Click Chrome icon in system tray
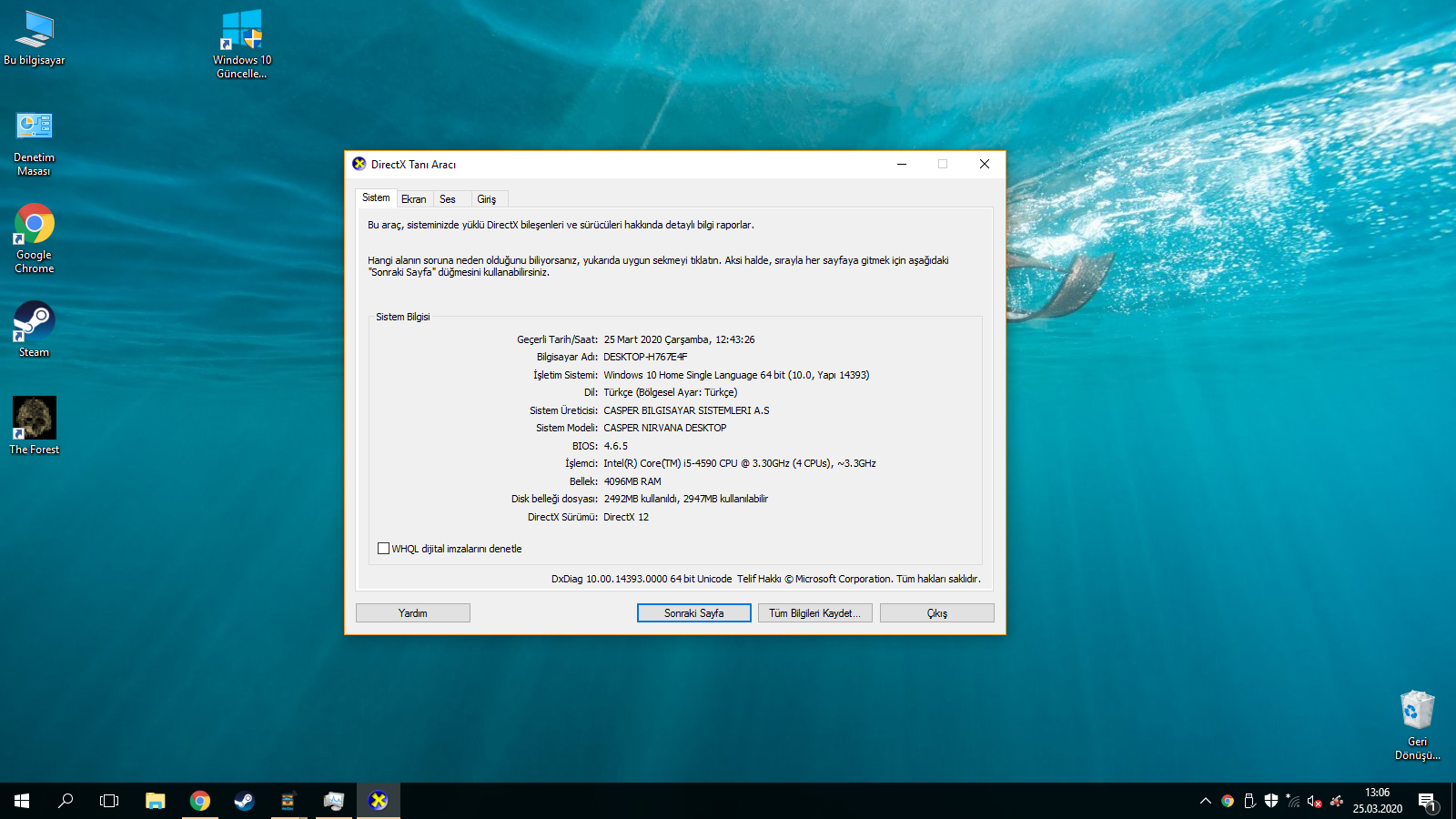 [1228, 801]
